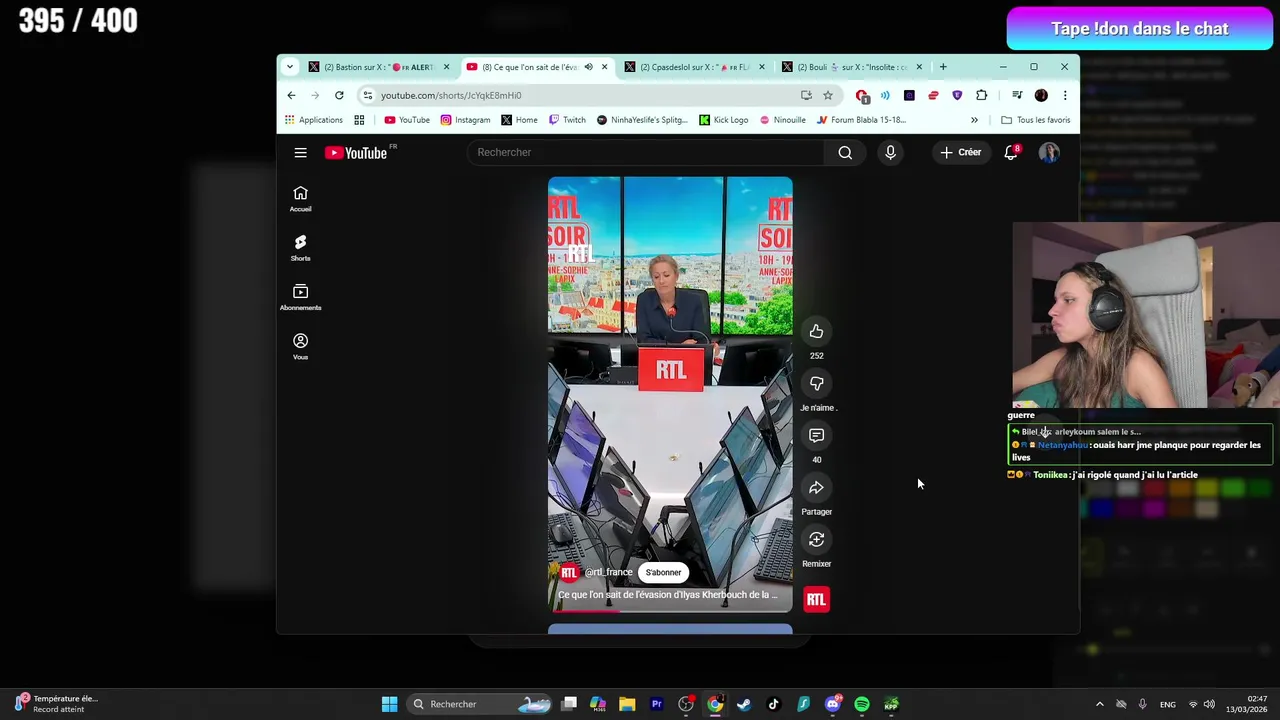Dislike the short with thumbs-down icon
This screenshot has height=720, width=1280.
click(816, 383)
